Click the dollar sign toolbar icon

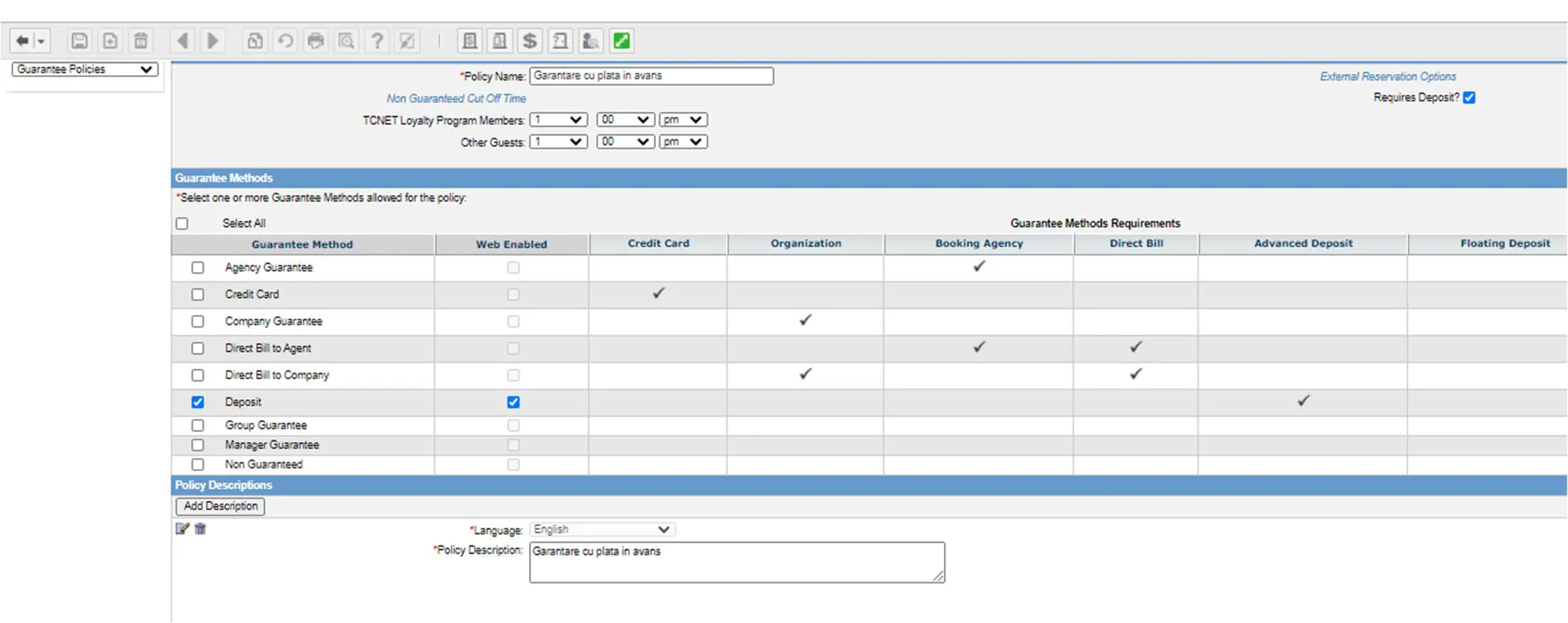click(530, 41)
